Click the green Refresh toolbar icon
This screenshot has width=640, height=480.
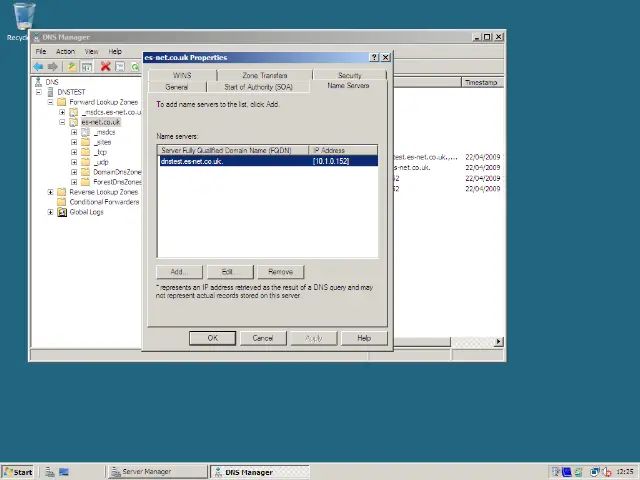[x=135, y=67]
